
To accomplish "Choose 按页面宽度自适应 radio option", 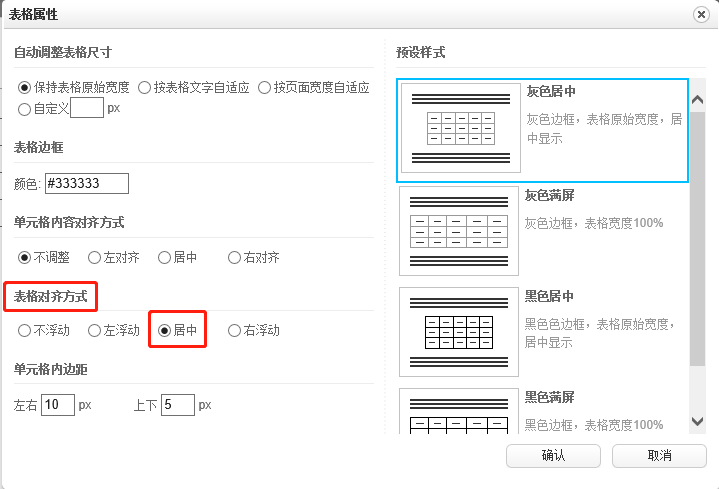I will 265,88.
